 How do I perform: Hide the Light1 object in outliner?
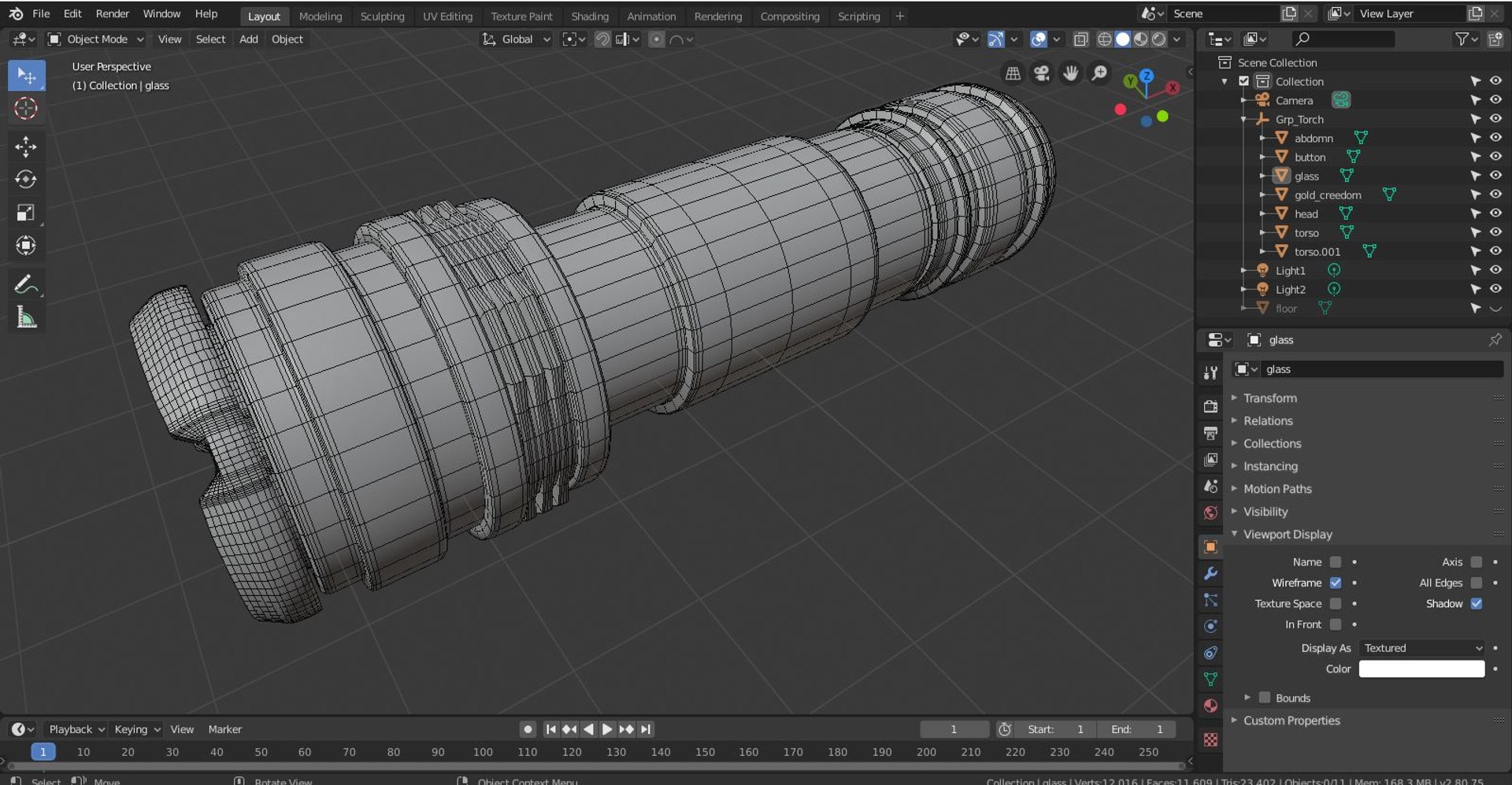1495,270
